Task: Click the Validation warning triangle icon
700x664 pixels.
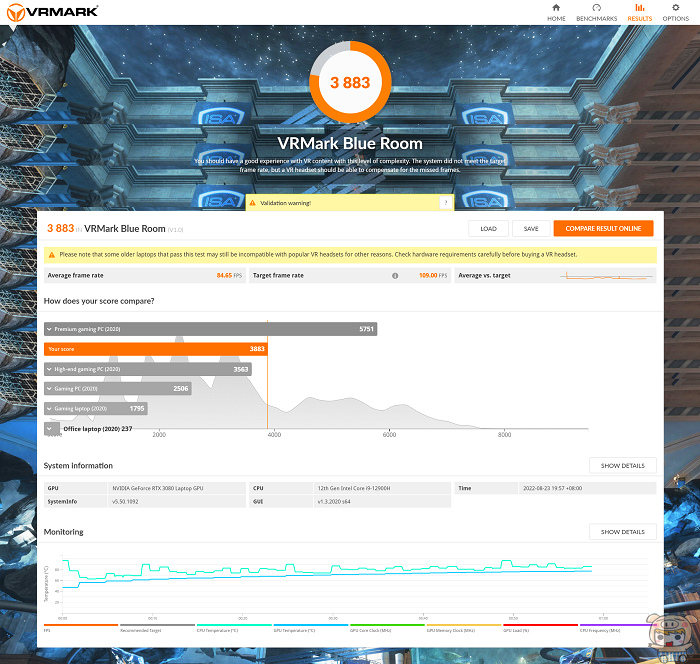Action: coord(252,203)
